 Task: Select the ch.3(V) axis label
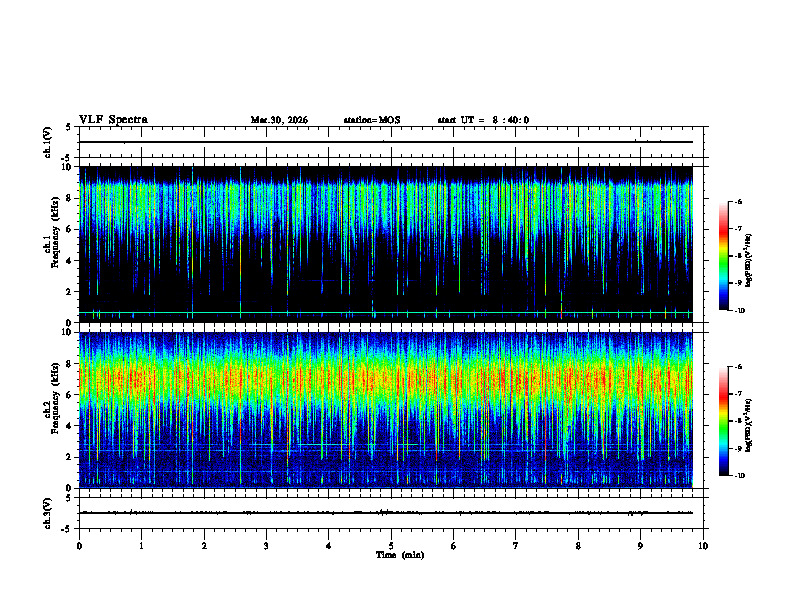48,513
